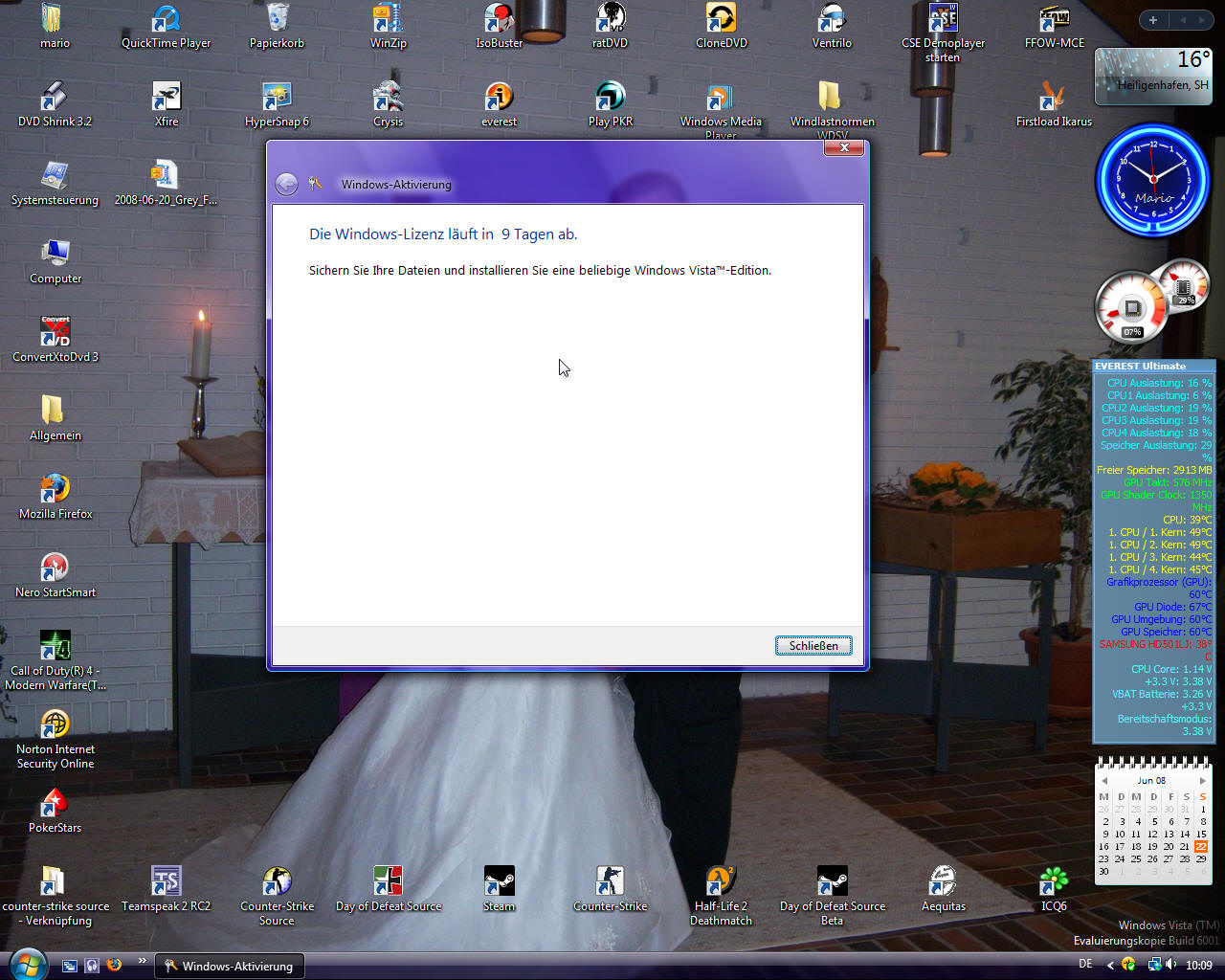Launch Mozilla Firefox from the desktop
Image resolution: width=1225 pixels, height=980 pixels.
pos(56,497)
